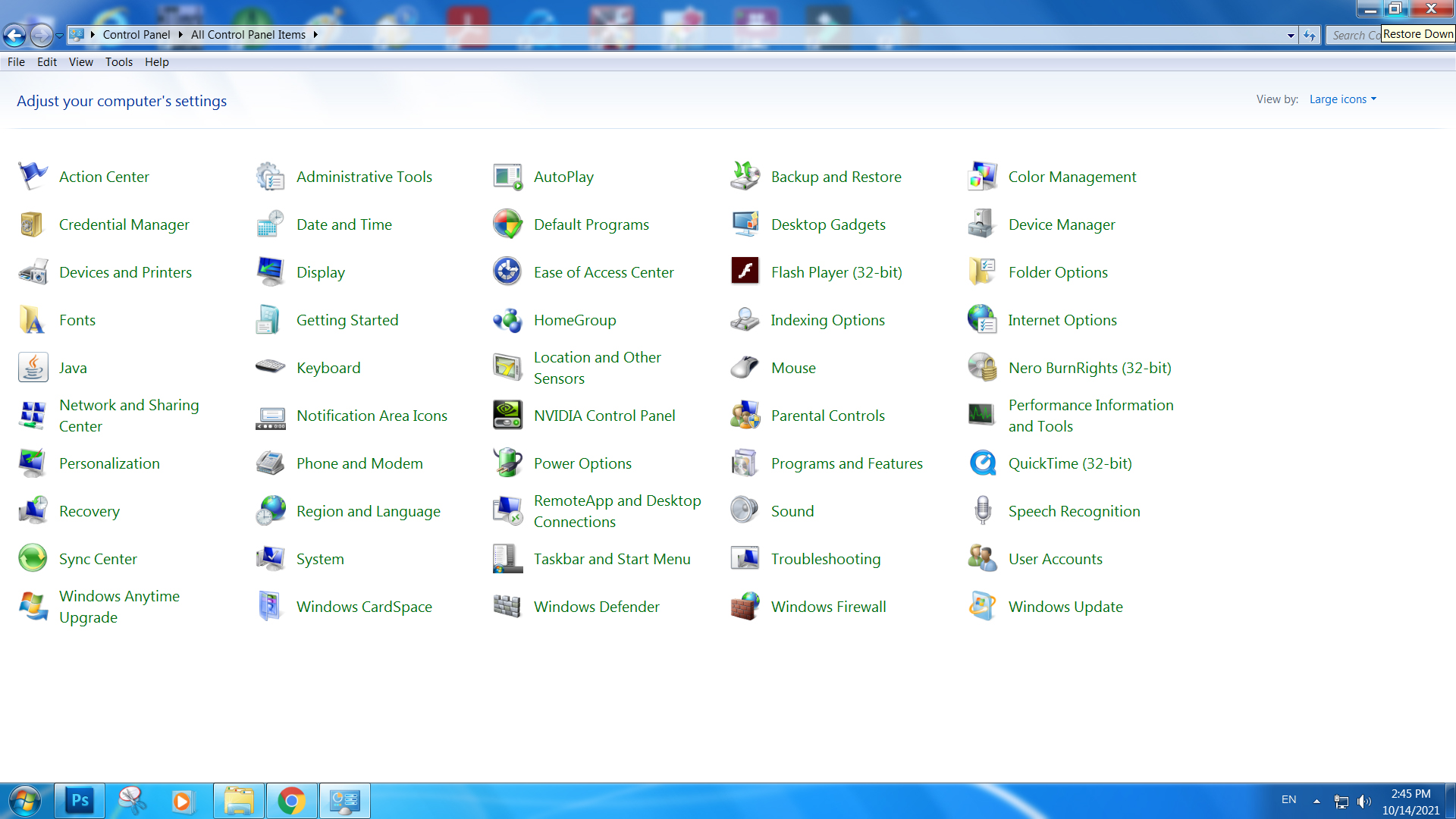
Task: Open the Personalization link
Action: tap(109, 463)
